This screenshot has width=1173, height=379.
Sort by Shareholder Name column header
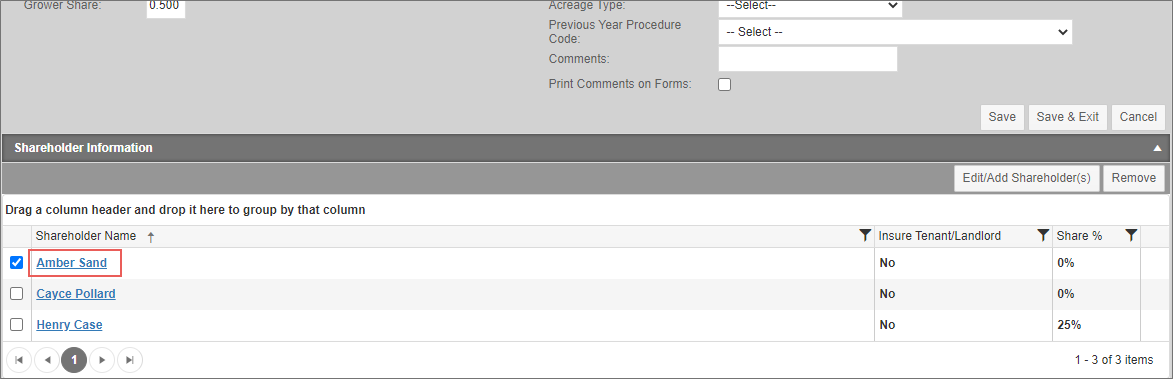pyautogui.click(x=86, y=235)
